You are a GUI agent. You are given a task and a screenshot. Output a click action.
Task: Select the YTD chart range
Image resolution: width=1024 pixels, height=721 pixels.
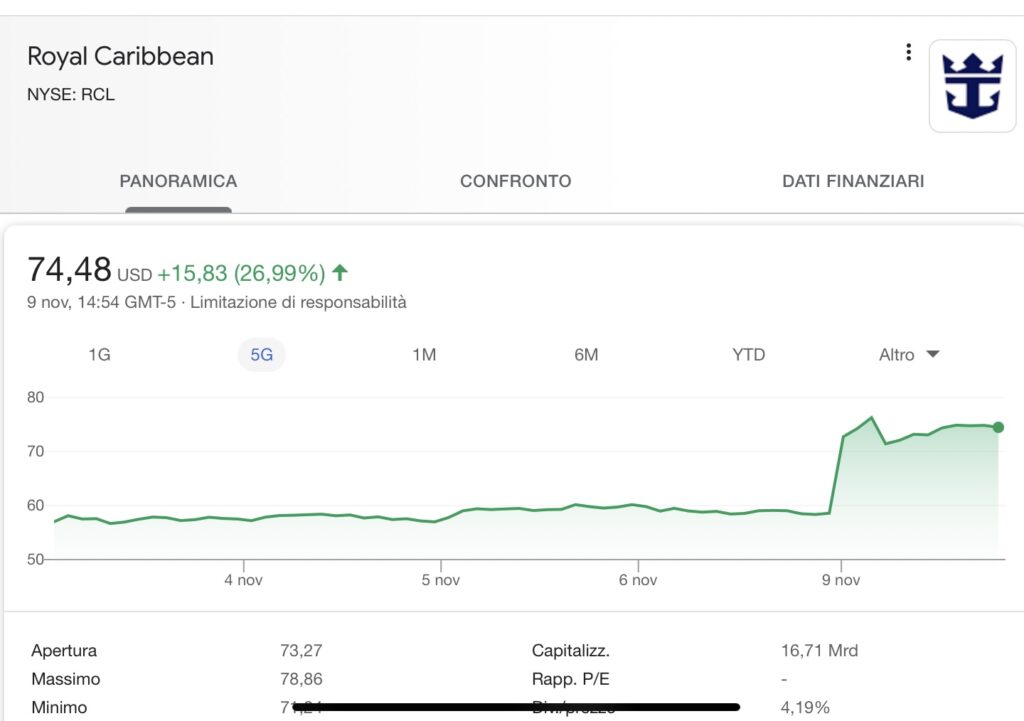tap(748, 355)
